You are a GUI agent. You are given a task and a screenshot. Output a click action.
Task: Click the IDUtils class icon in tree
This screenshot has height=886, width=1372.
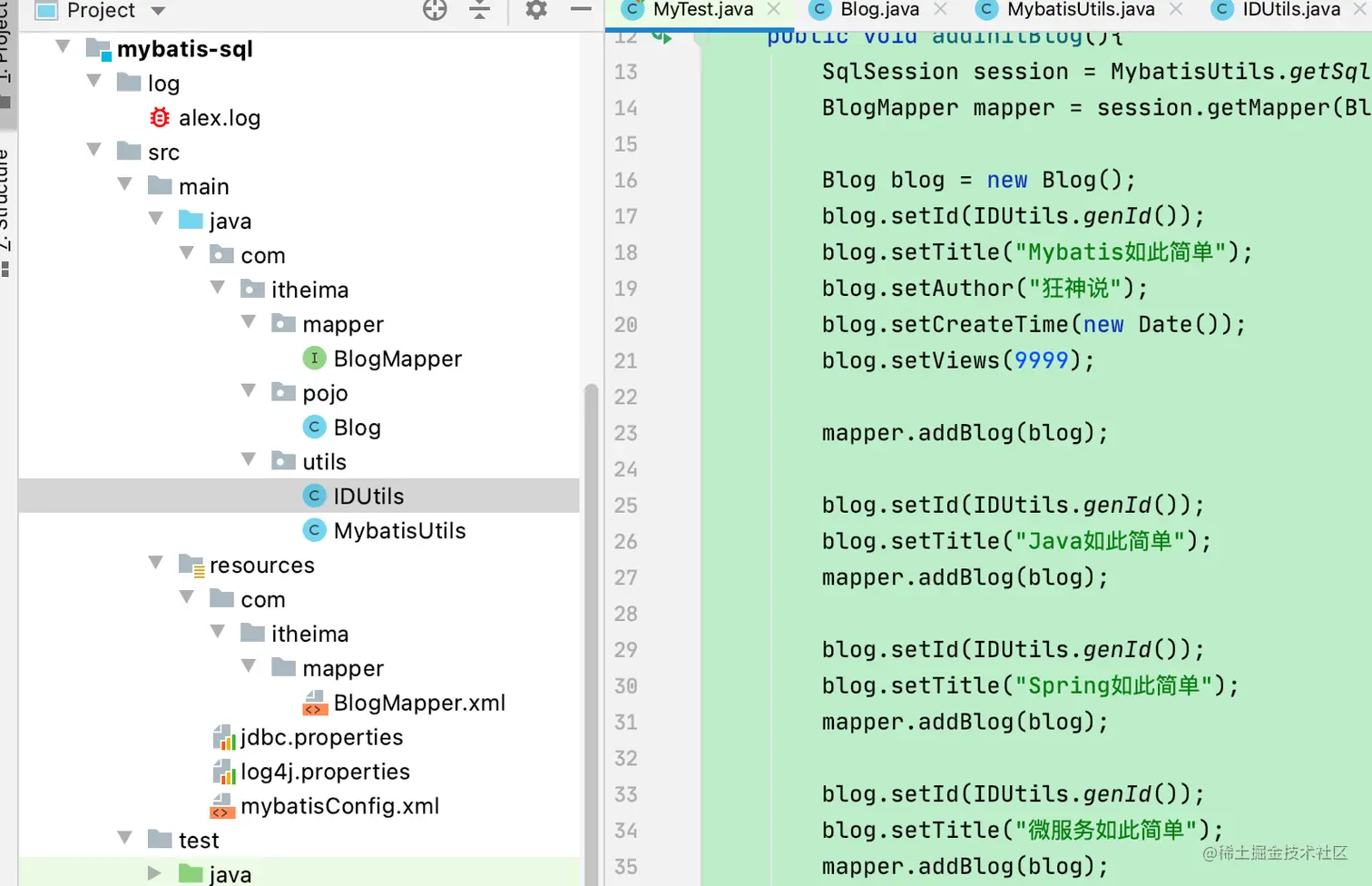314,496
